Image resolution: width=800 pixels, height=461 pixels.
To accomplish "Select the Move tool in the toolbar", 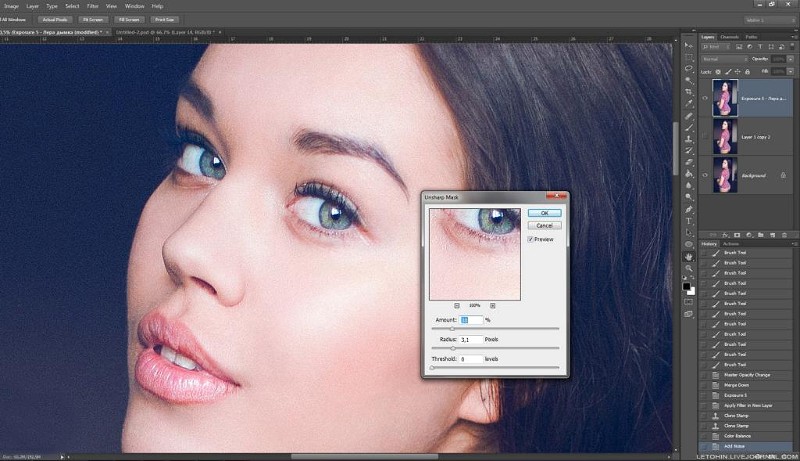I will point(689,46).
